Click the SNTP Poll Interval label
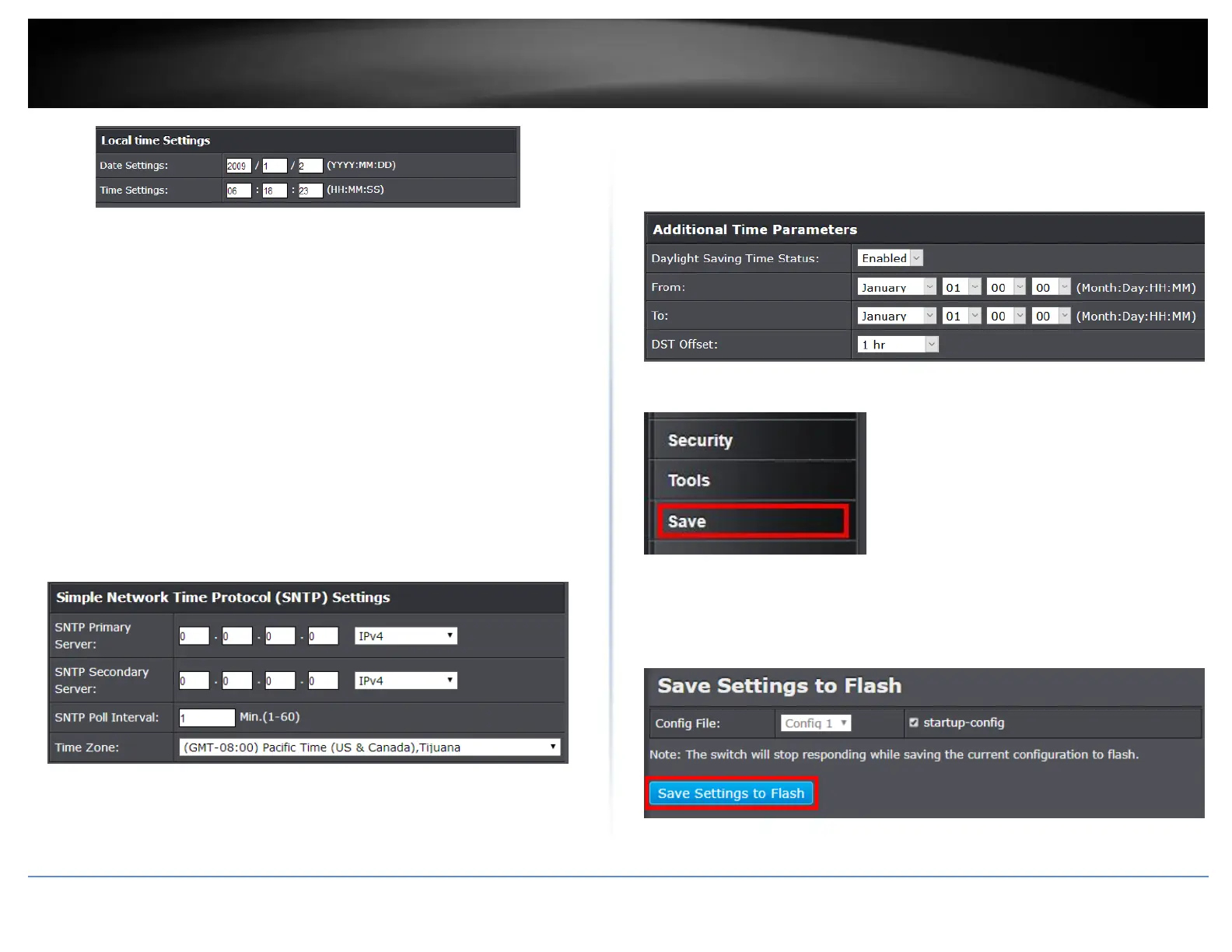The width and height of the screenshot is (1232, 952). (x=107, y=718)
